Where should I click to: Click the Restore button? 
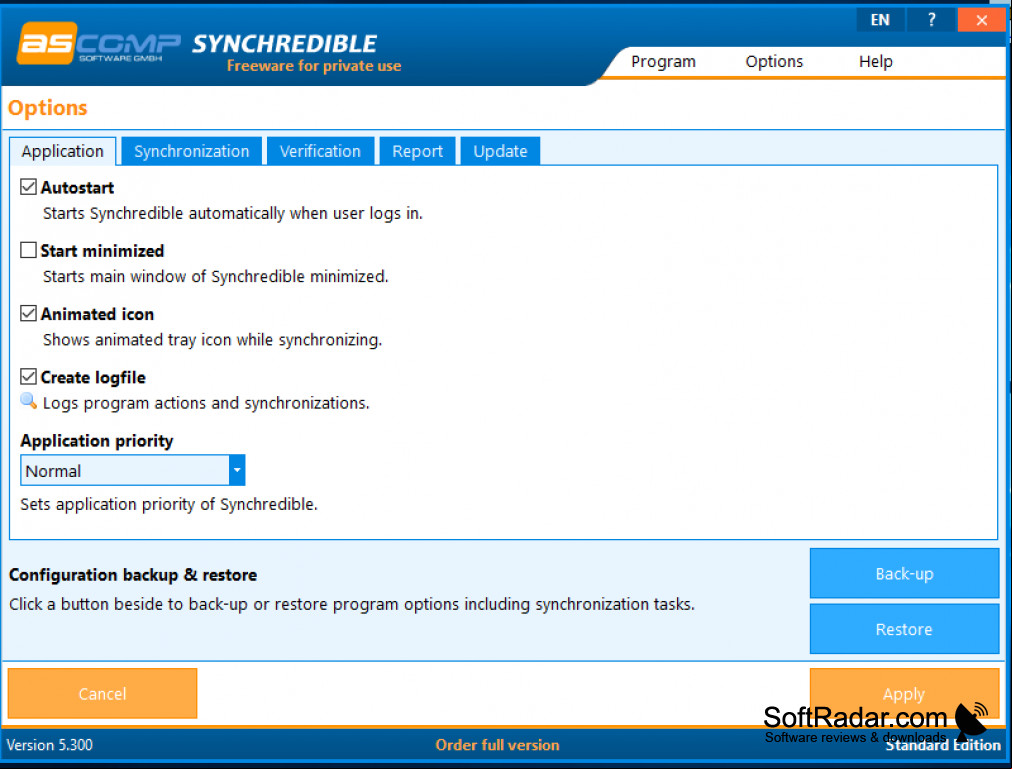pos(904,629)
